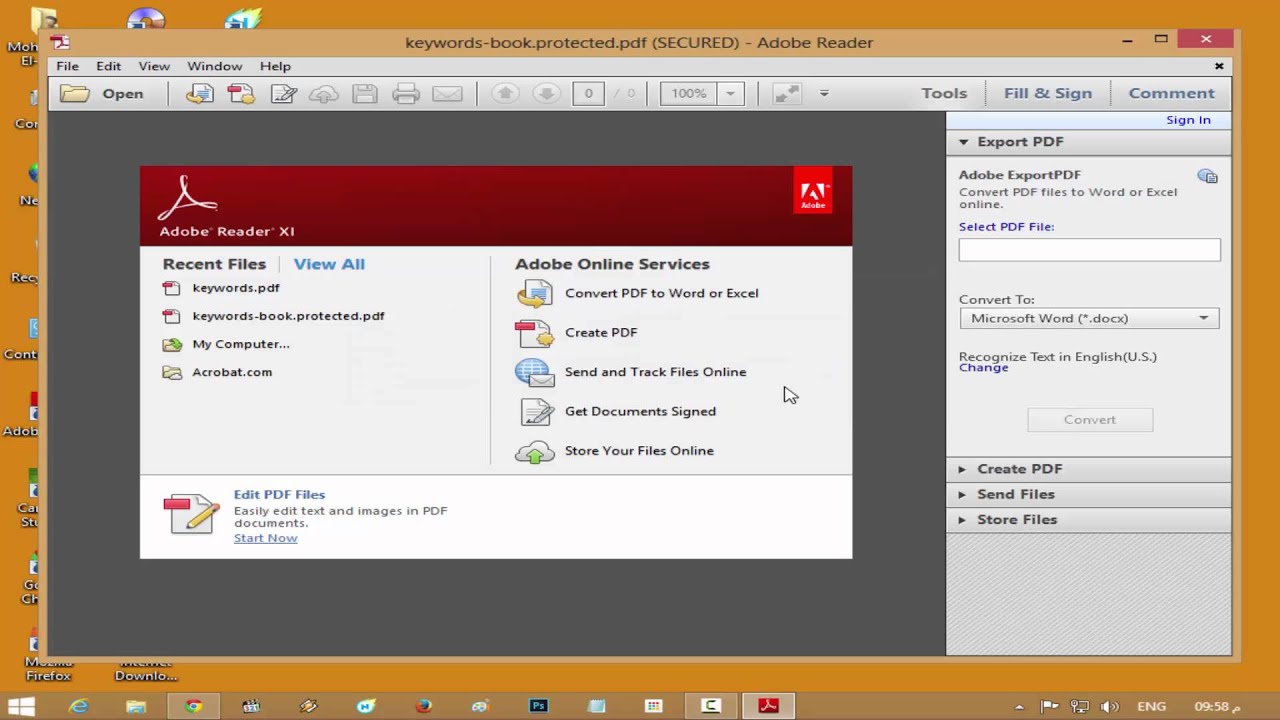Expand the Send Files panel
This screenshot has width=1280, height=720.
point(962,494)
